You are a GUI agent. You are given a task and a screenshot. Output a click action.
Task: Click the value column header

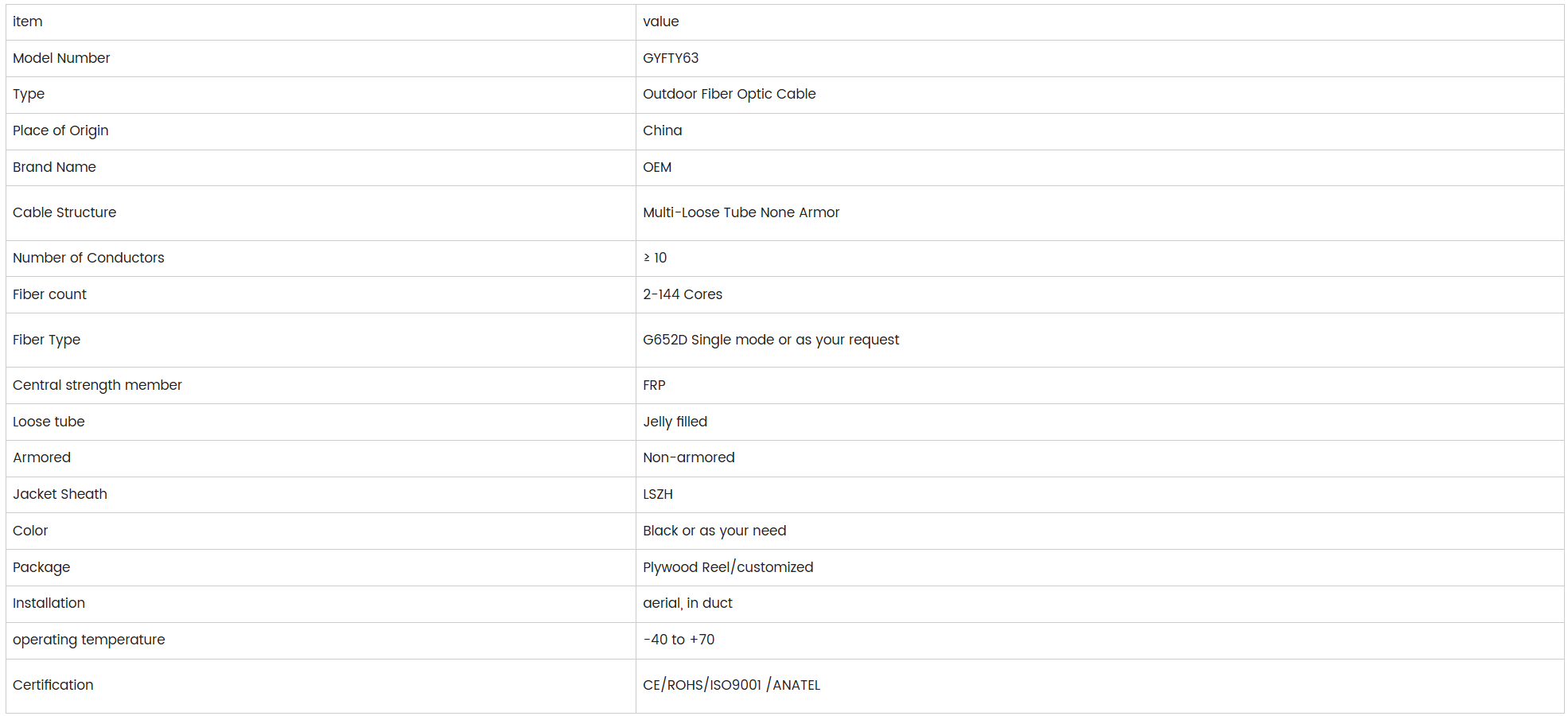661,21
